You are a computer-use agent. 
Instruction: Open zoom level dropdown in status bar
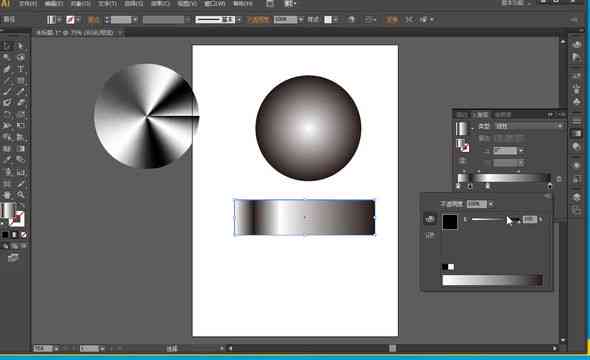coord(56,349)
